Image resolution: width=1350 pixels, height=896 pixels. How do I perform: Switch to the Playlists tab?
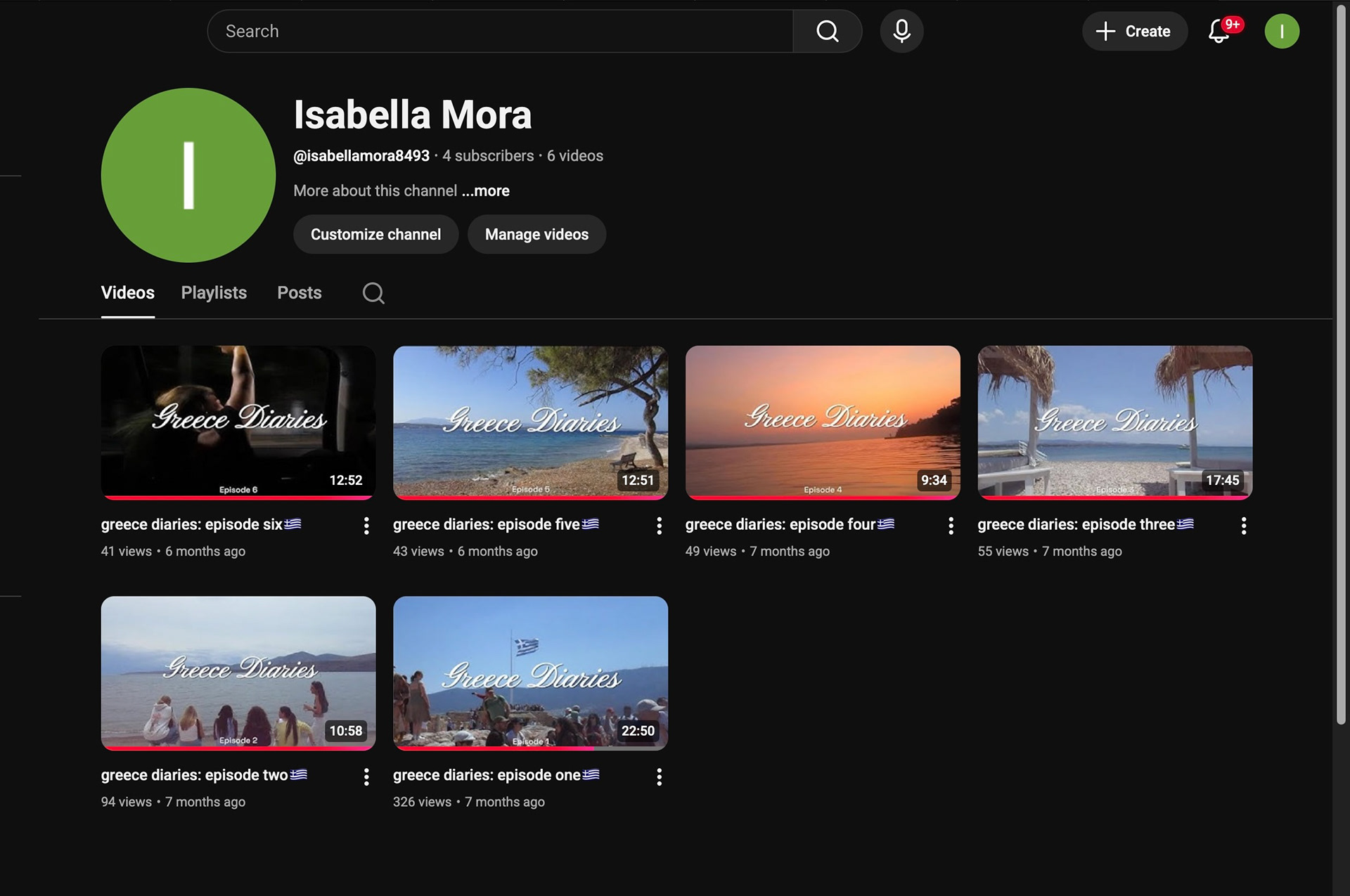[214, 293]
